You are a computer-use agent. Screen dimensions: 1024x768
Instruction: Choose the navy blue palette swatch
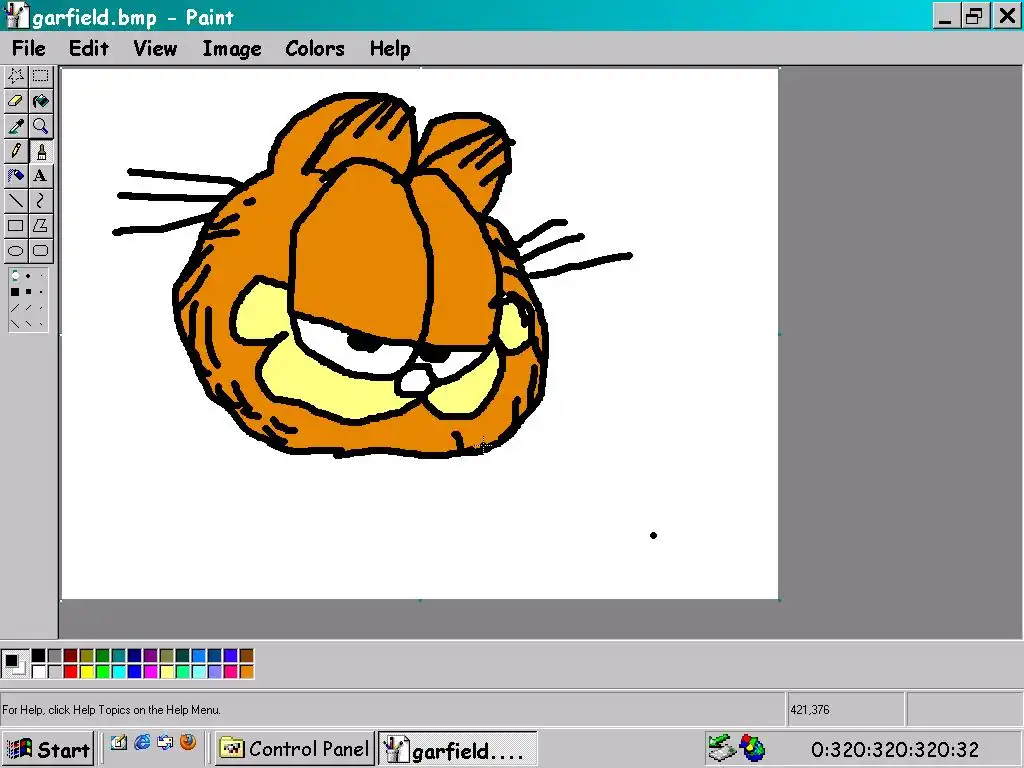(135, 656)
